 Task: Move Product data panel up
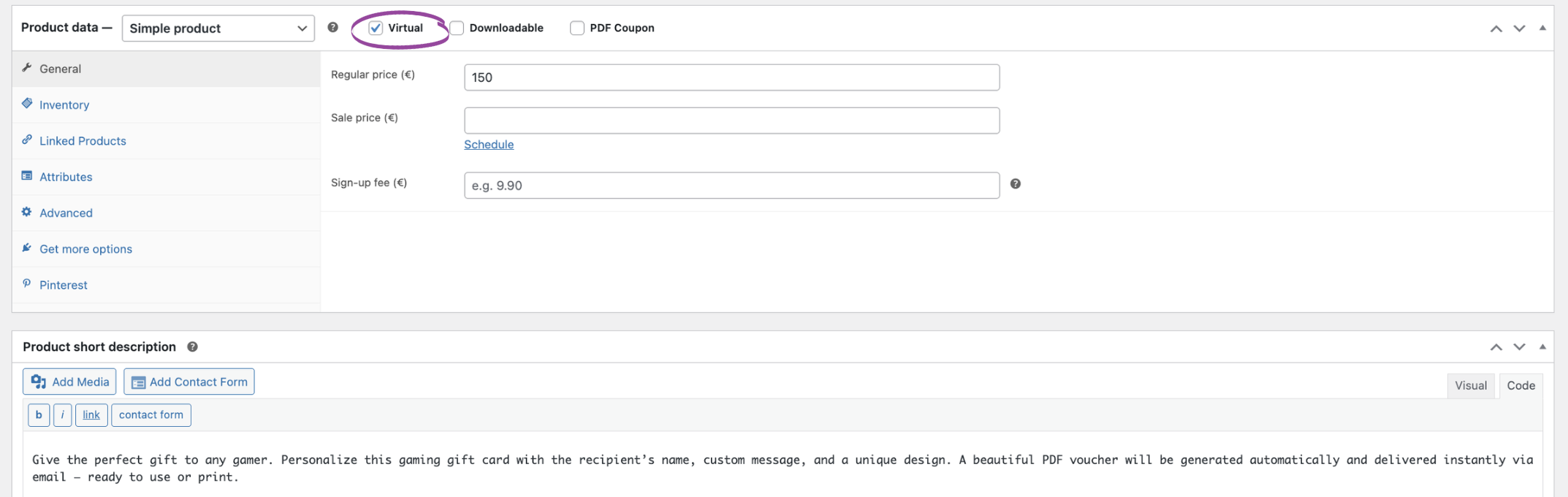[x=1496, y=29]
